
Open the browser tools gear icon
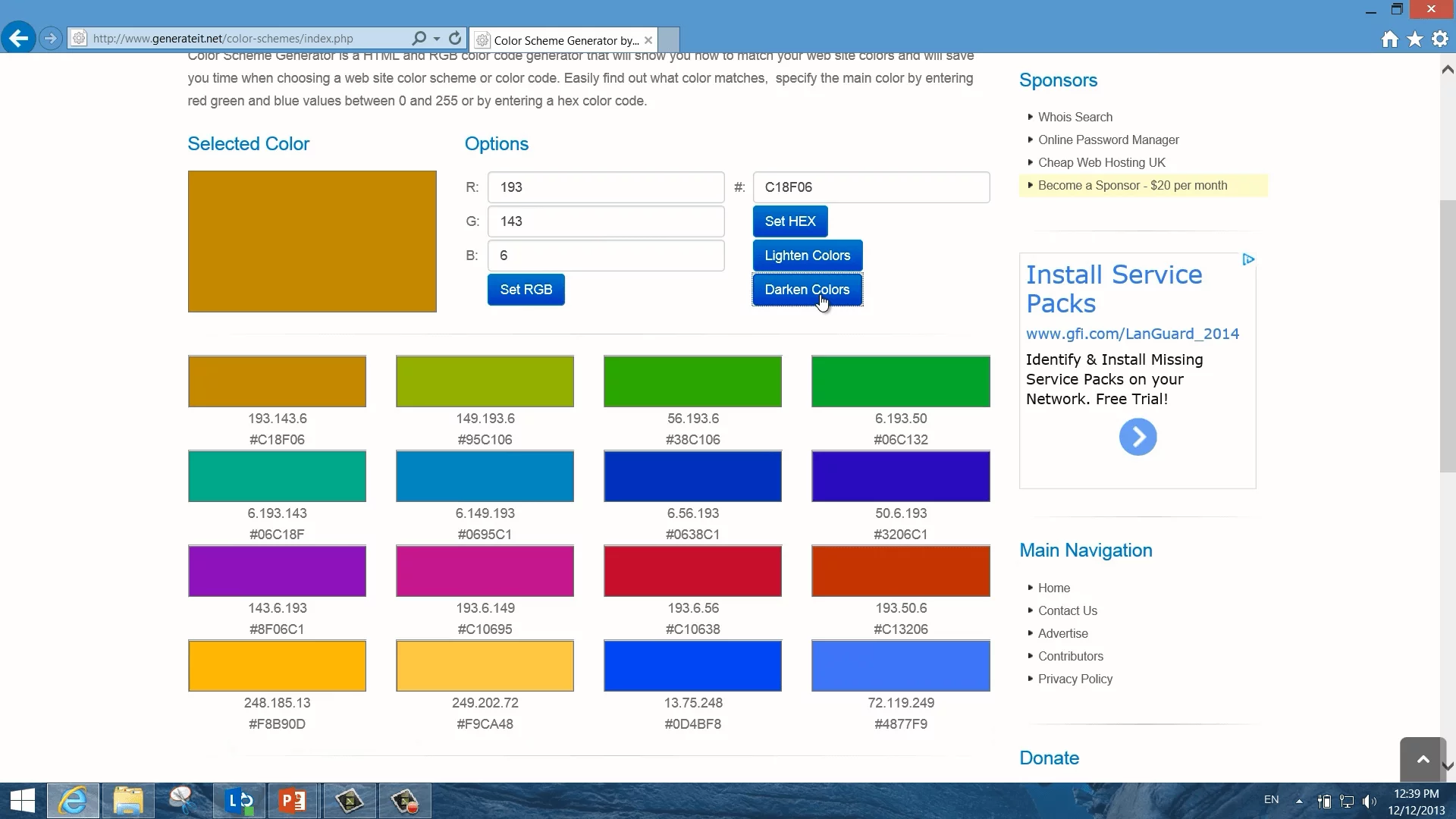1440,39
